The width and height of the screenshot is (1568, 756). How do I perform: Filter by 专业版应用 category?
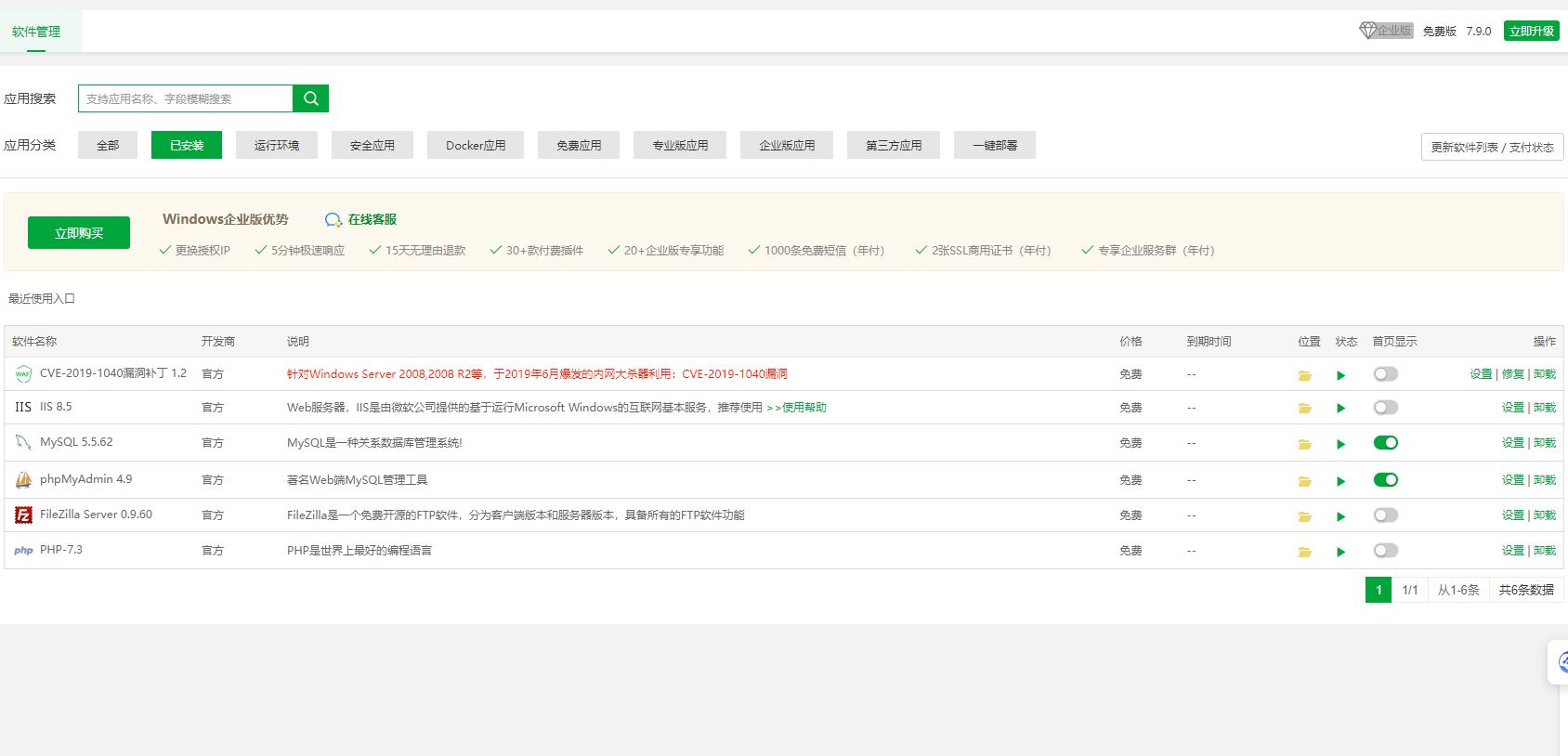[680, 145]
